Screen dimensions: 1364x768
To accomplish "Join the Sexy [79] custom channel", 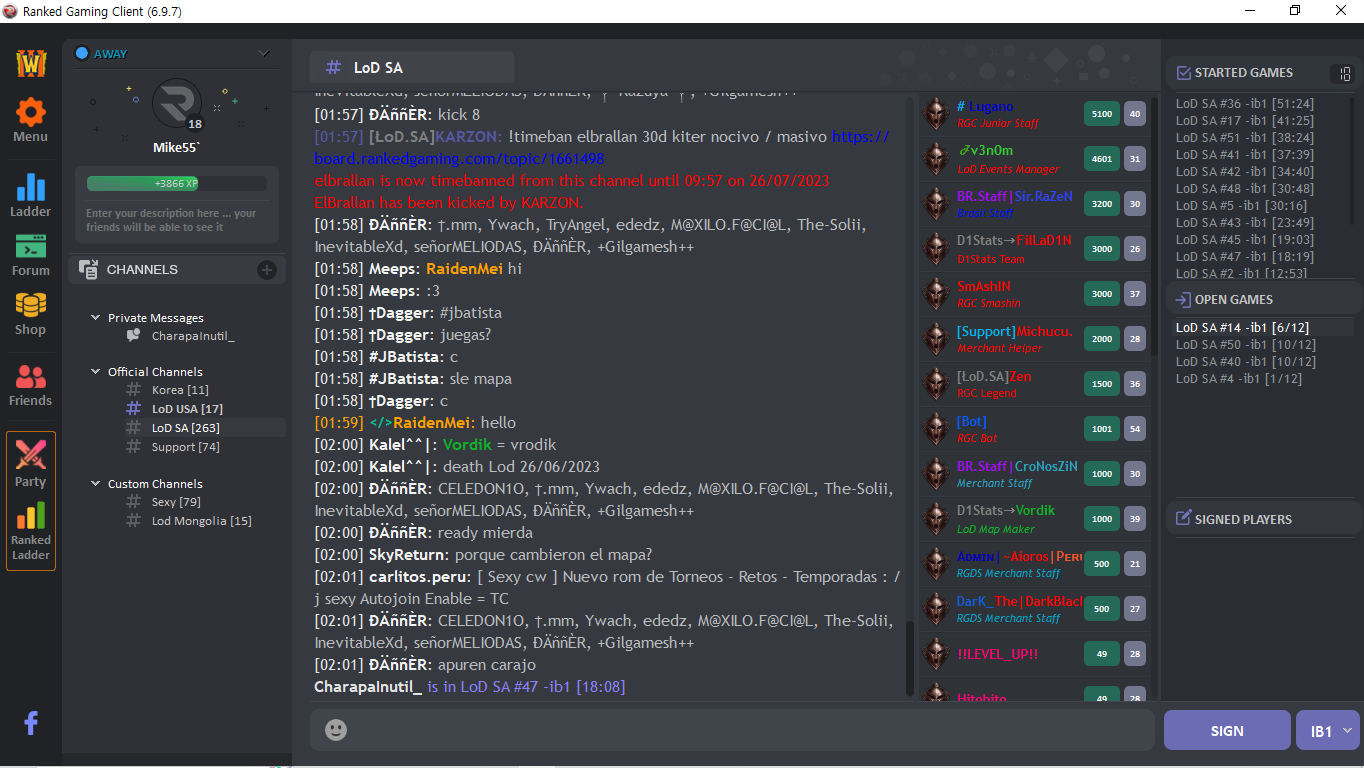I will [x=176, y=502].
